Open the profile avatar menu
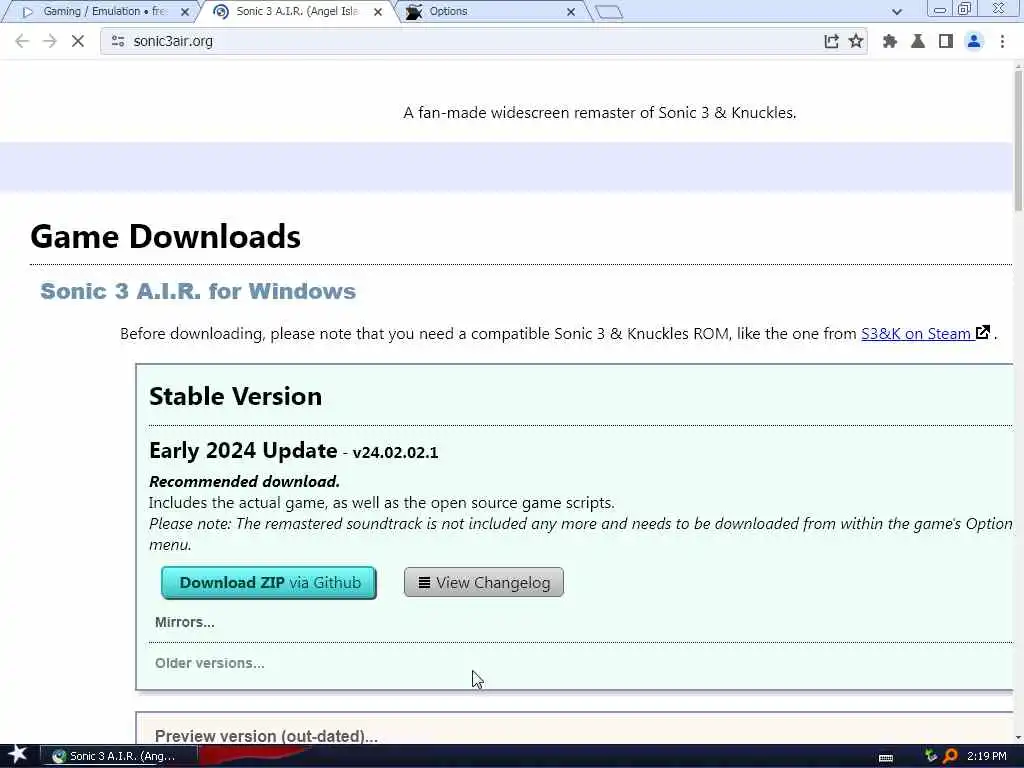The width and height of the screenshot is (1024, 768). pos(974,41)
